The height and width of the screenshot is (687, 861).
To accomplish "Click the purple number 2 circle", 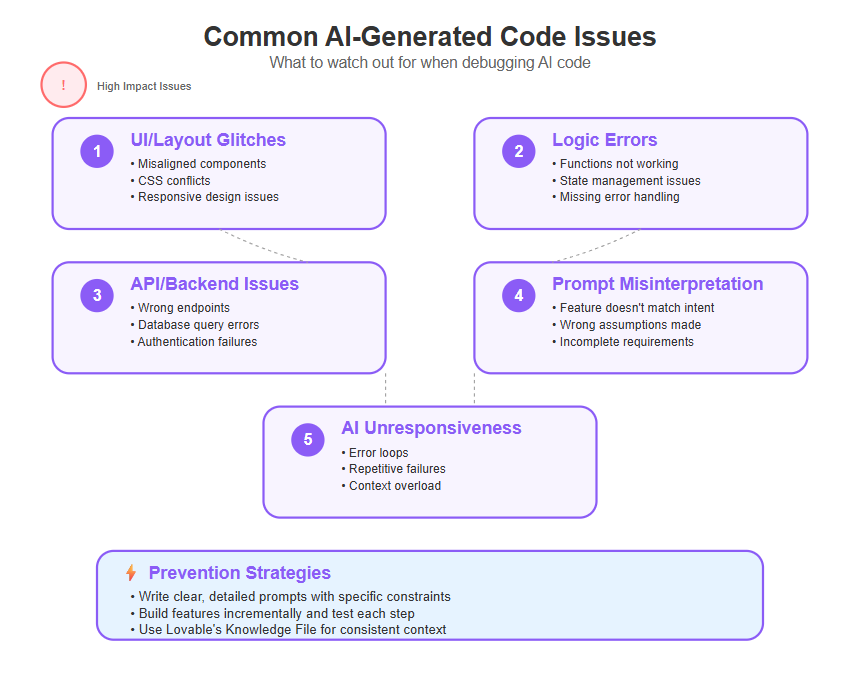I will [519, 151].
